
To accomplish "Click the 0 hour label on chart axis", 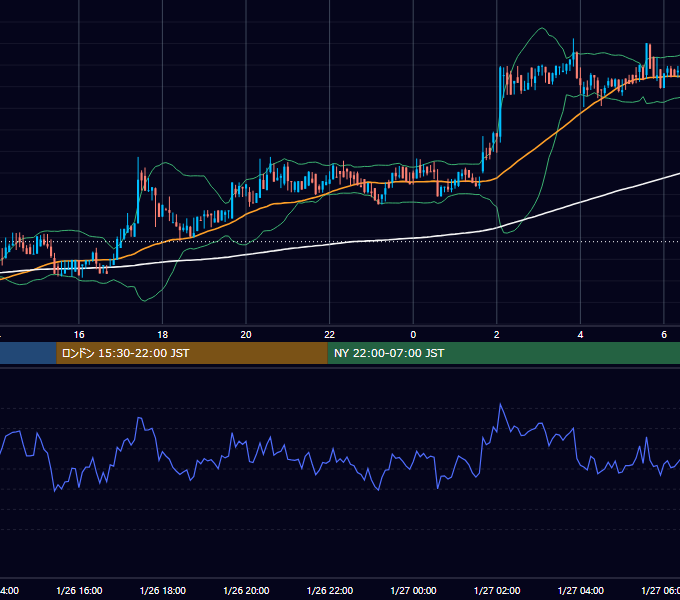I will pos(413,335).
